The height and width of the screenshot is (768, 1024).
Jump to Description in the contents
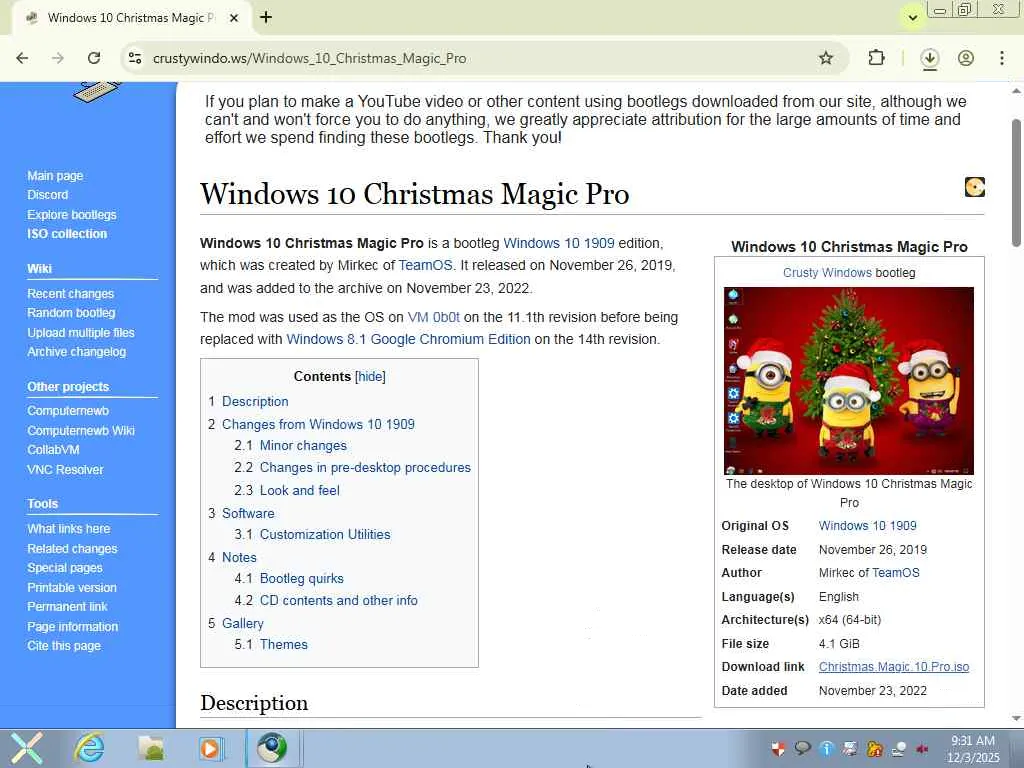(255, 402)
